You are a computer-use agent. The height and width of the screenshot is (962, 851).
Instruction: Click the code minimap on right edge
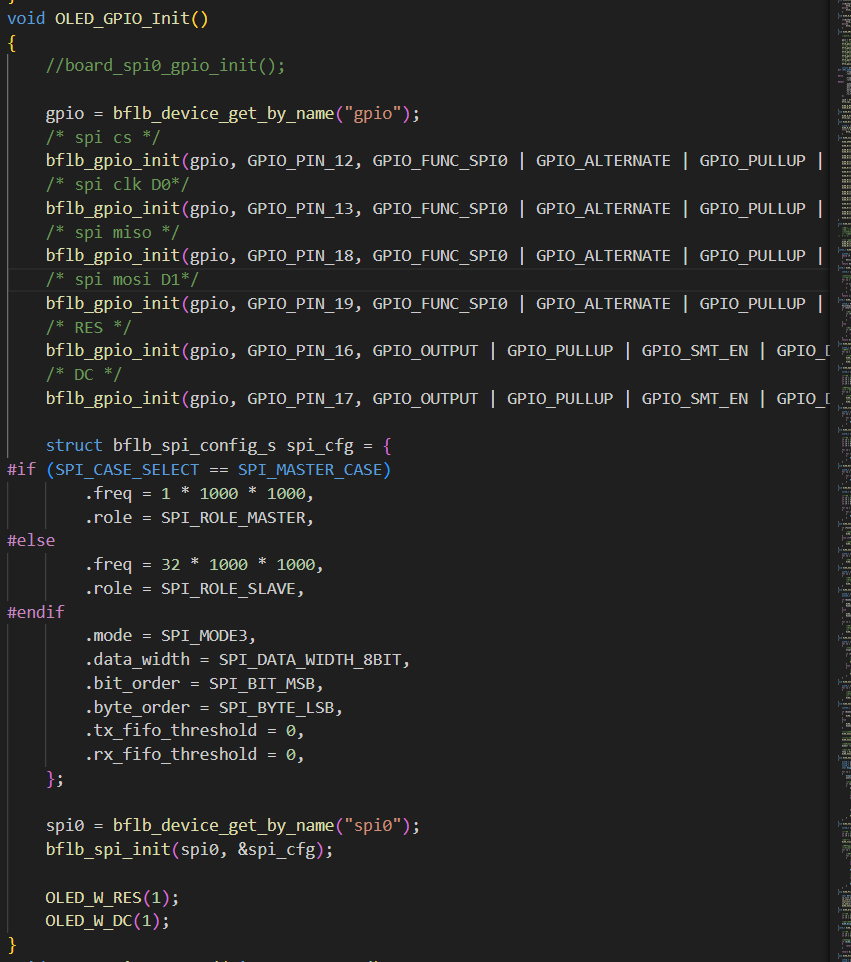[843, 481]
